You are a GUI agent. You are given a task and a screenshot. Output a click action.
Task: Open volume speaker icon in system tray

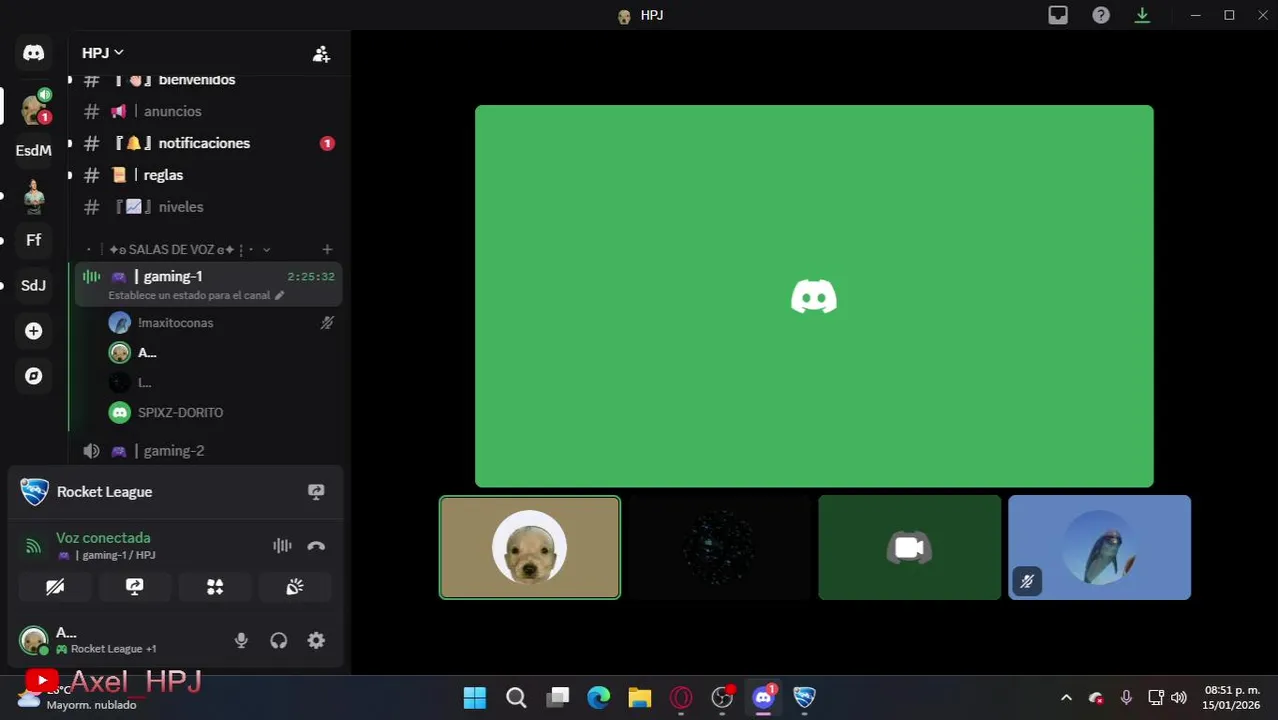(x=1179, y=698)
